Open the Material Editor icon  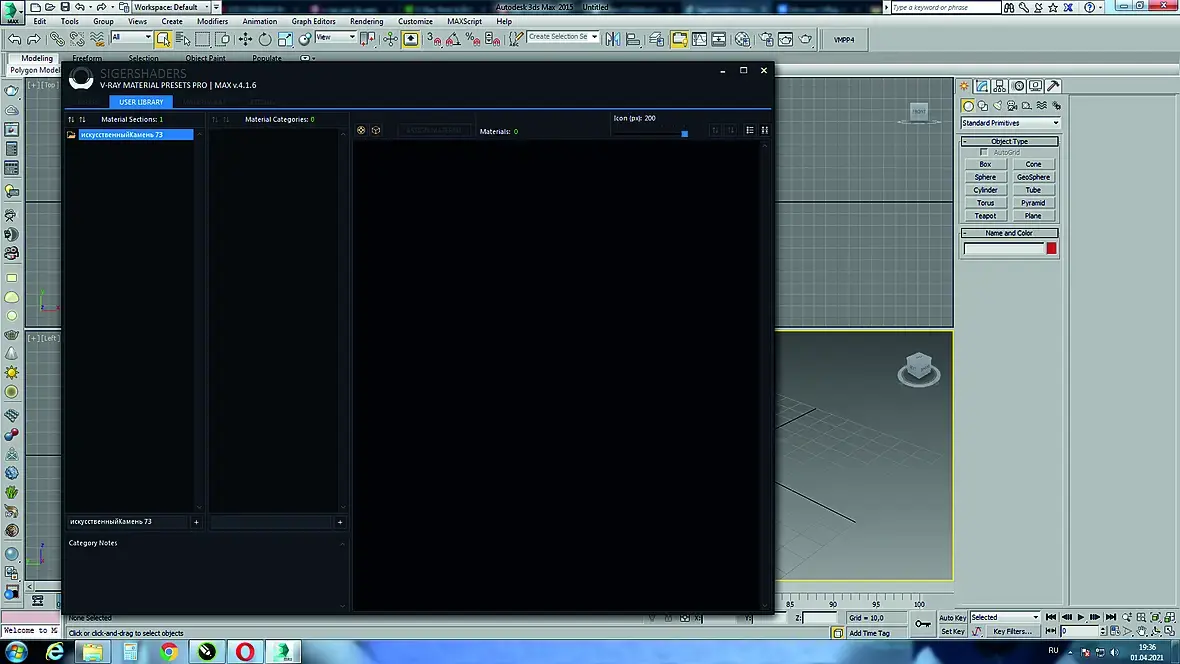[x=742, y=39]
